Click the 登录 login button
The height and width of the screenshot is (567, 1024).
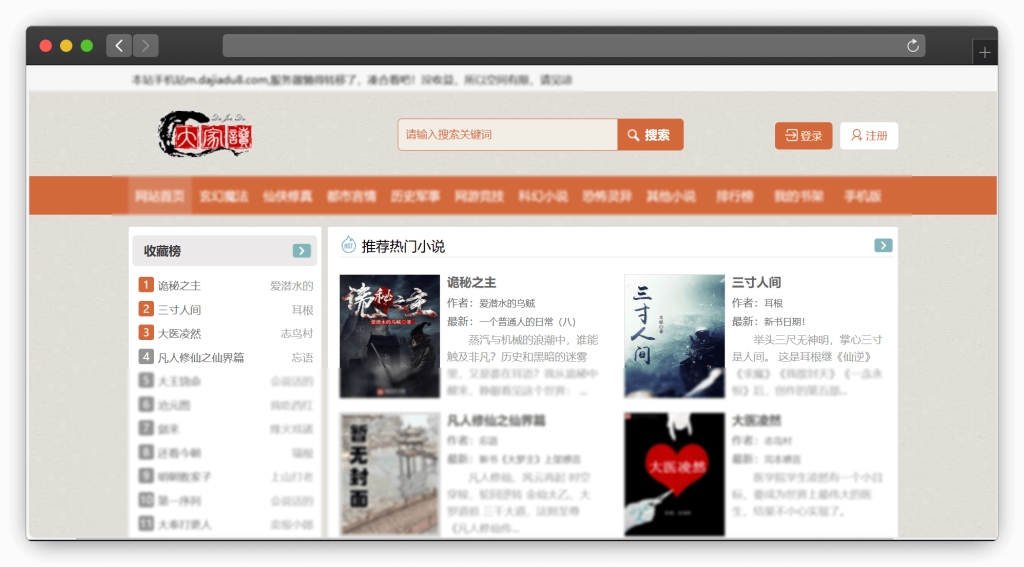[803, 135]
